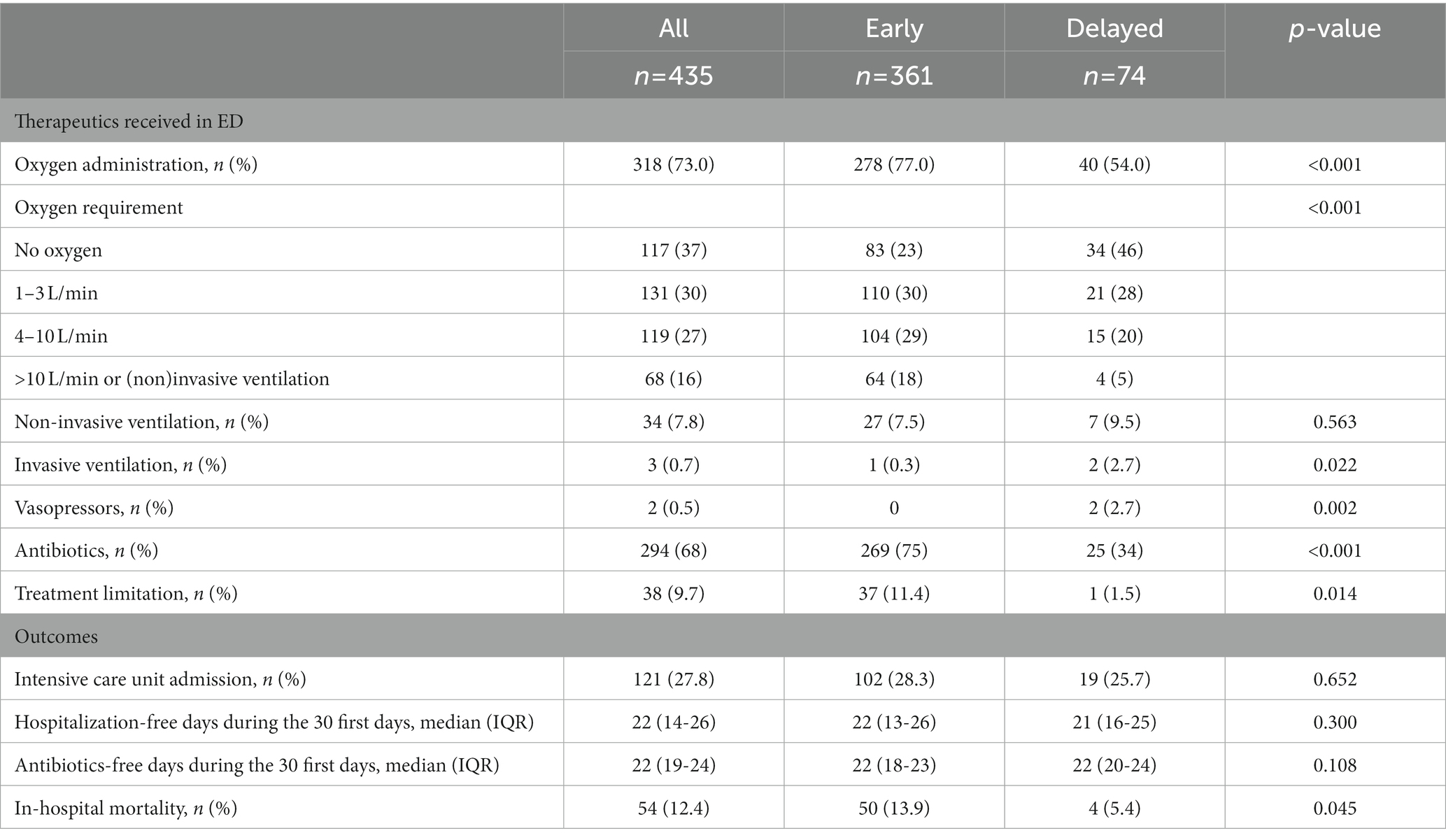Select the 'Vasopressors, n (%)' row label
The height and width of the screenshot is (840, 1446).
pos(94,507)
